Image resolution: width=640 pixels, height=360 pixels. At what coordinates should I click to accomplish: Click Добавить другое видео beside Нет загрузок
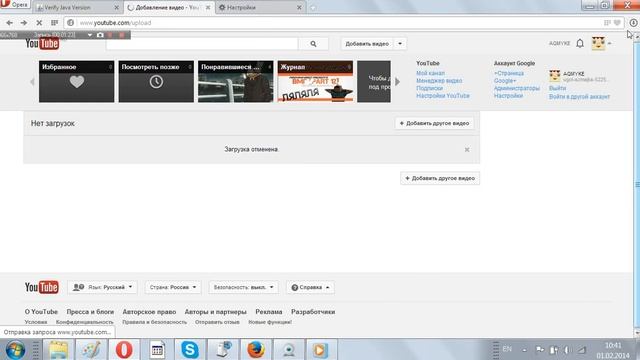(434, 123)
